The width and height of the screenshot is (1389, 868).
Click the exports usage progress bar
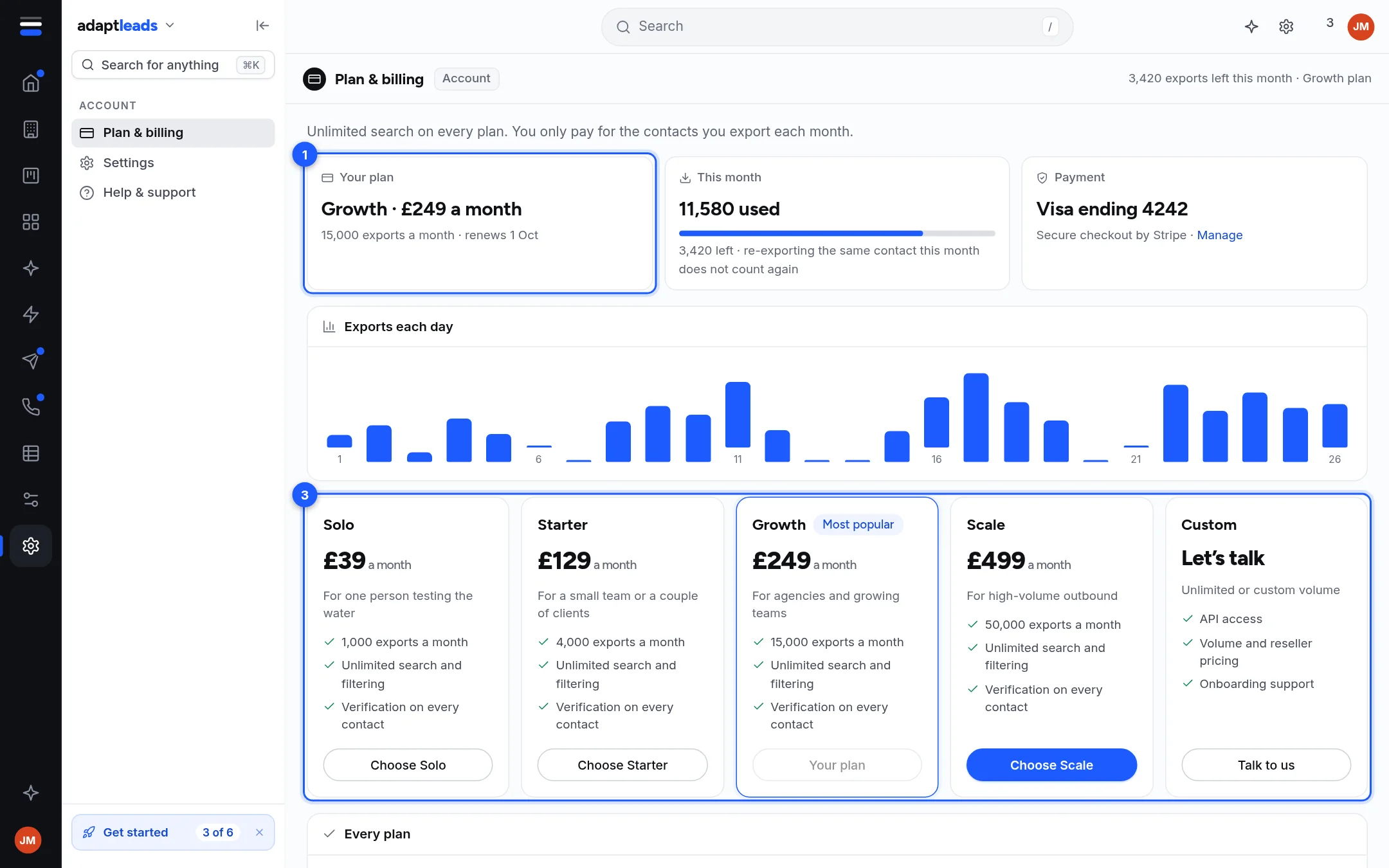[x=837, y=233]
